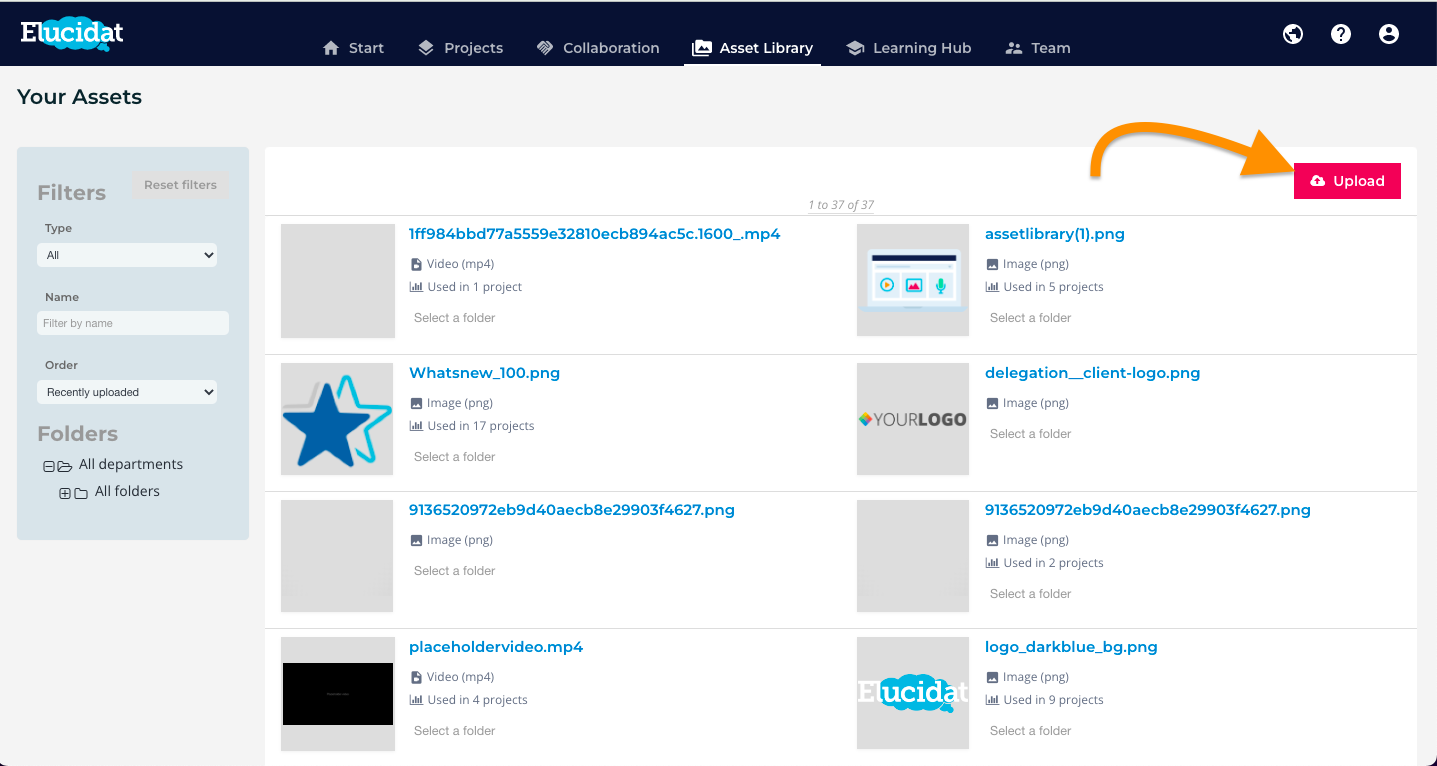Open the Order dropdown set to Recently uploaded
The image size is (1437, 766).
coord(127,392)
